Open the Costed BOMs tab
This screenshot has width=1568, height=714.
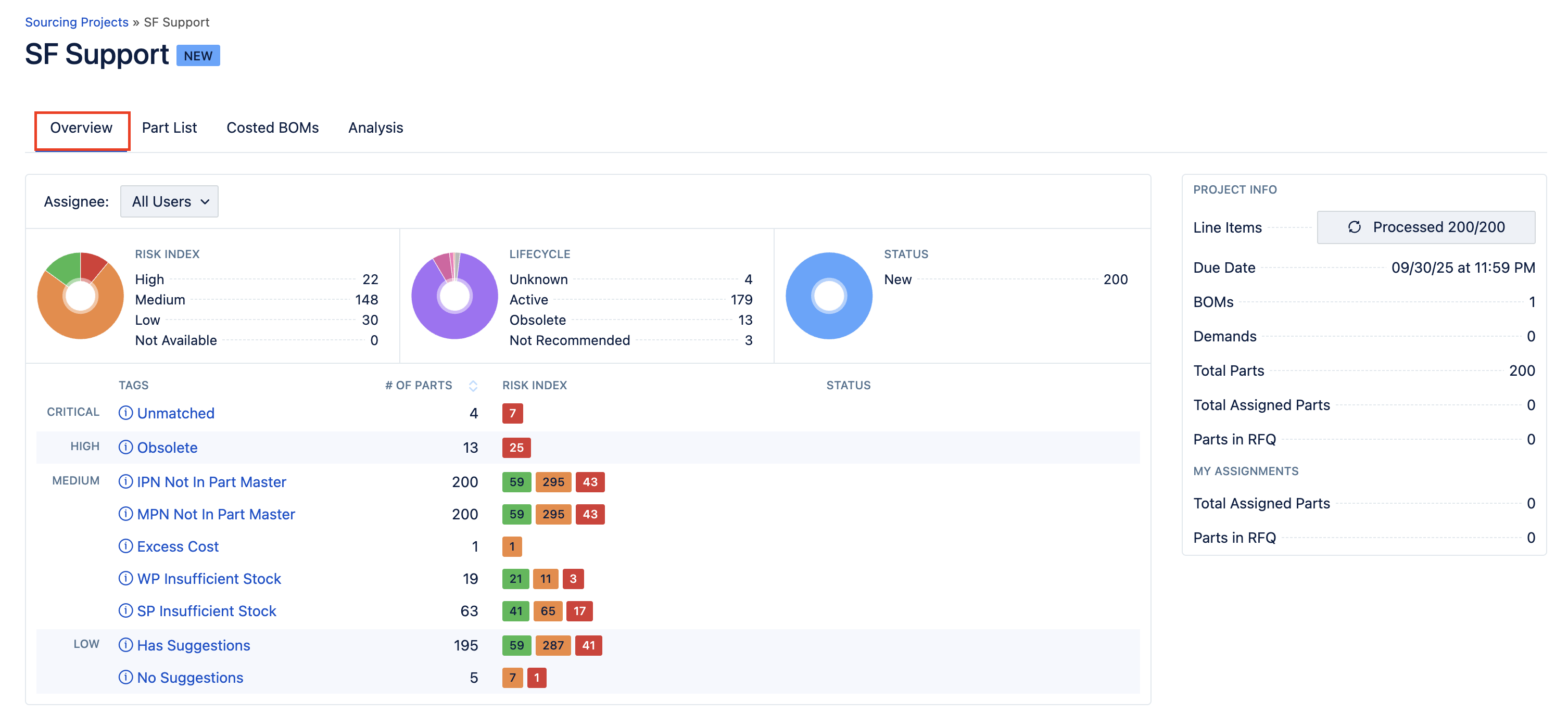272,128
